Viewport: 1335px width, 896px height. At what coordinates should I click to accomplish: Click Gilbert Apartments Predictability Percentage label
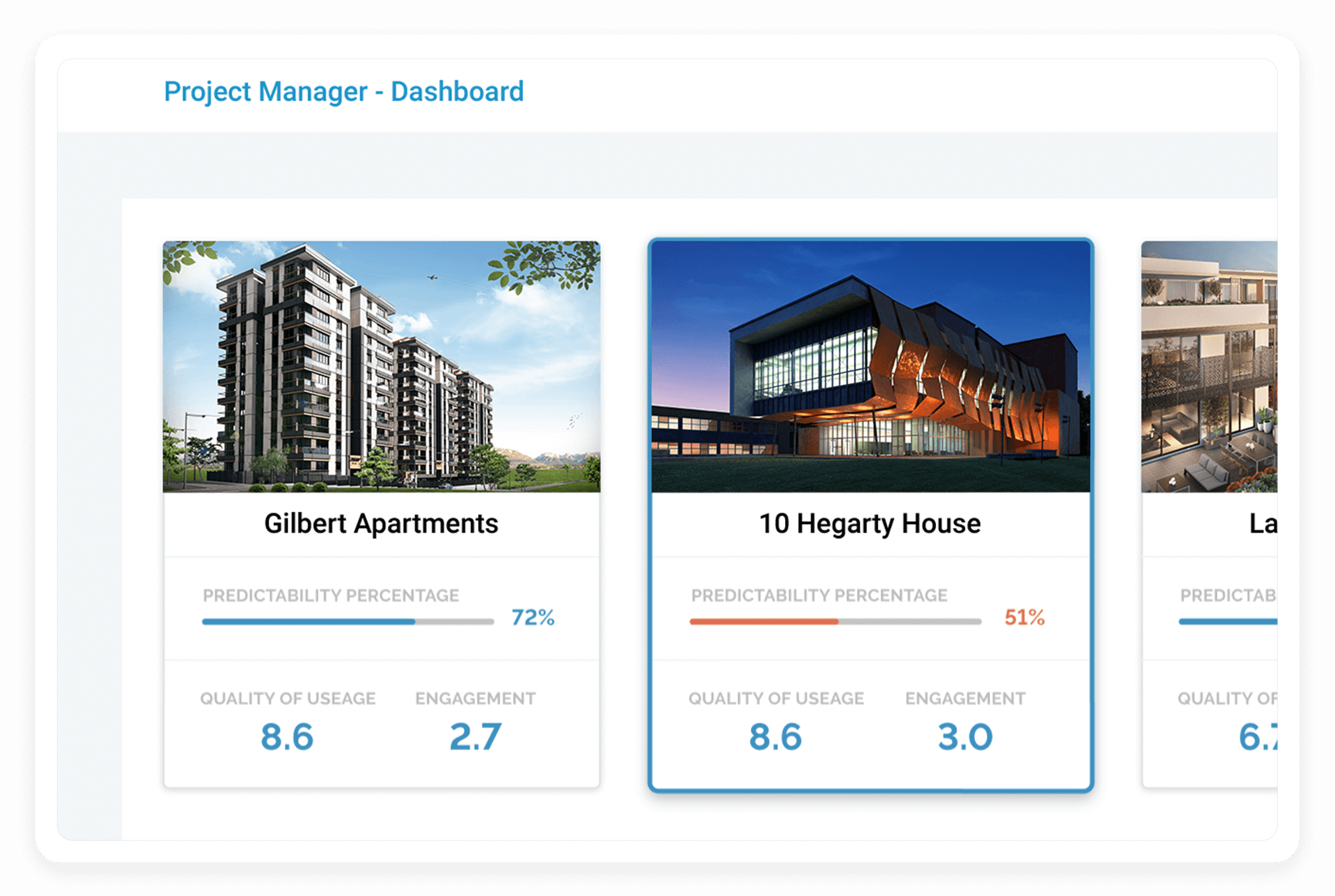[x=331, y=596]
